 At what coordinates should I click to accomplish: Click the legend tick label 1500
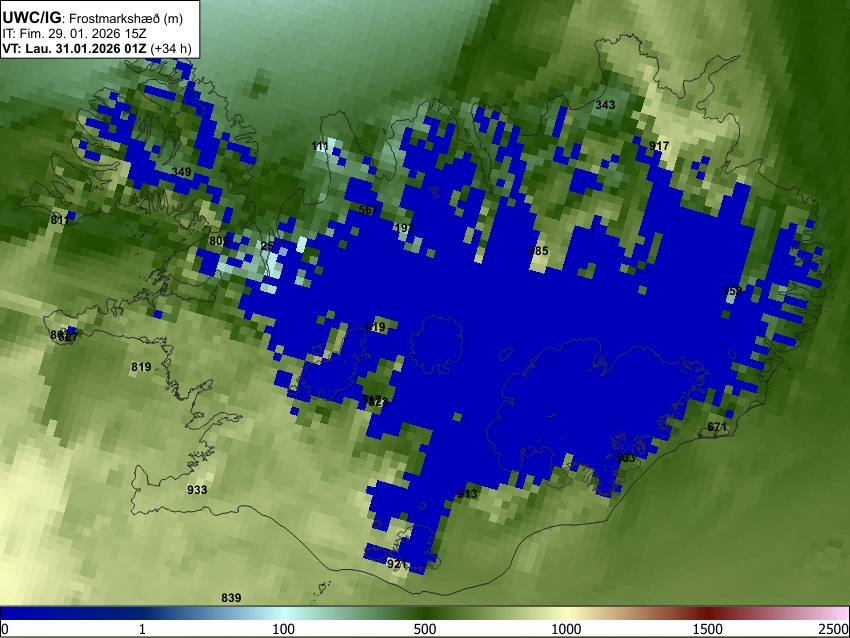(x=707, y=629)
